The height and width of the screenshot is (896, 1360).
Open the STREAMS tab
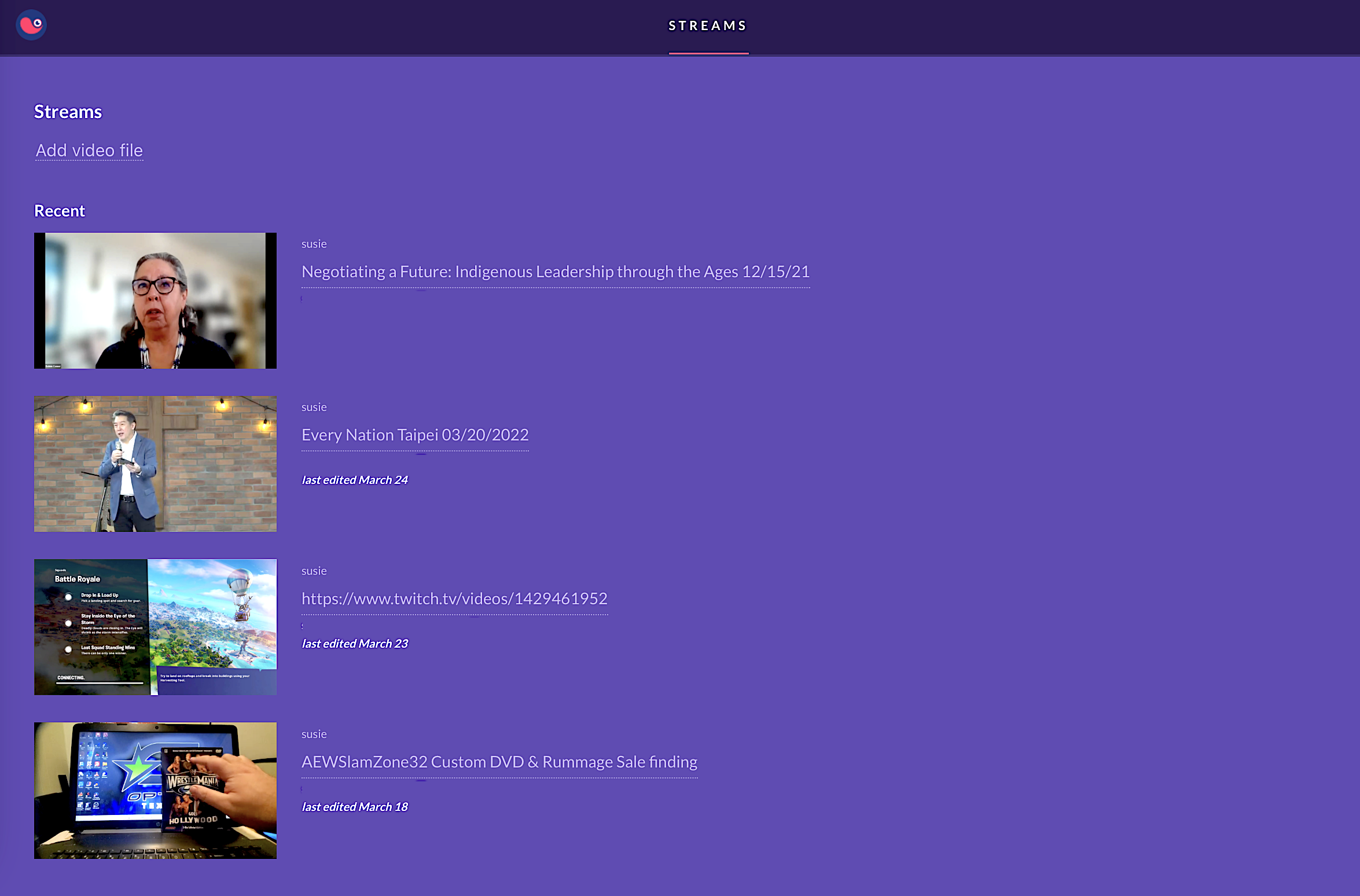click(708, 26)
